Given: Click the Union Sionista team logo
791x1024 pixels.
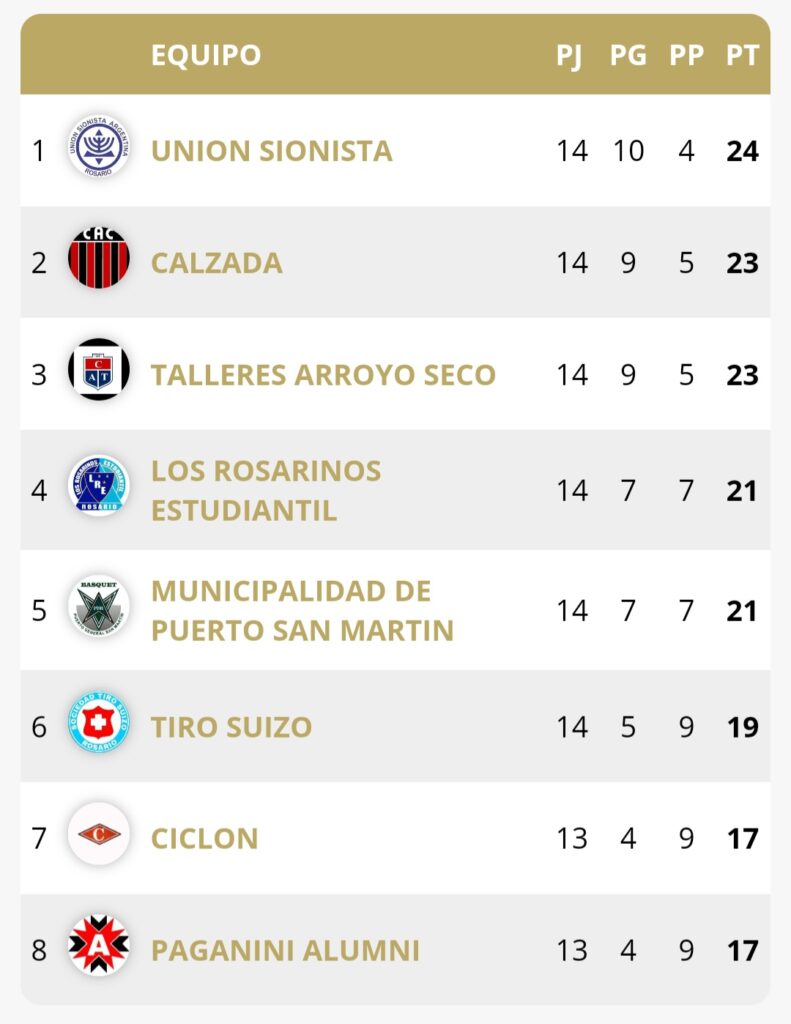Looking at the screenshot, I should (99, 150).
